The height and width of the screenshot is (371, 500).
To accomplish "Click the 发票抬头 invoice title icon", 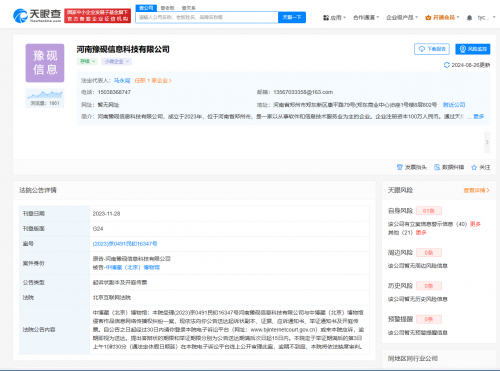I will point(400,167).
